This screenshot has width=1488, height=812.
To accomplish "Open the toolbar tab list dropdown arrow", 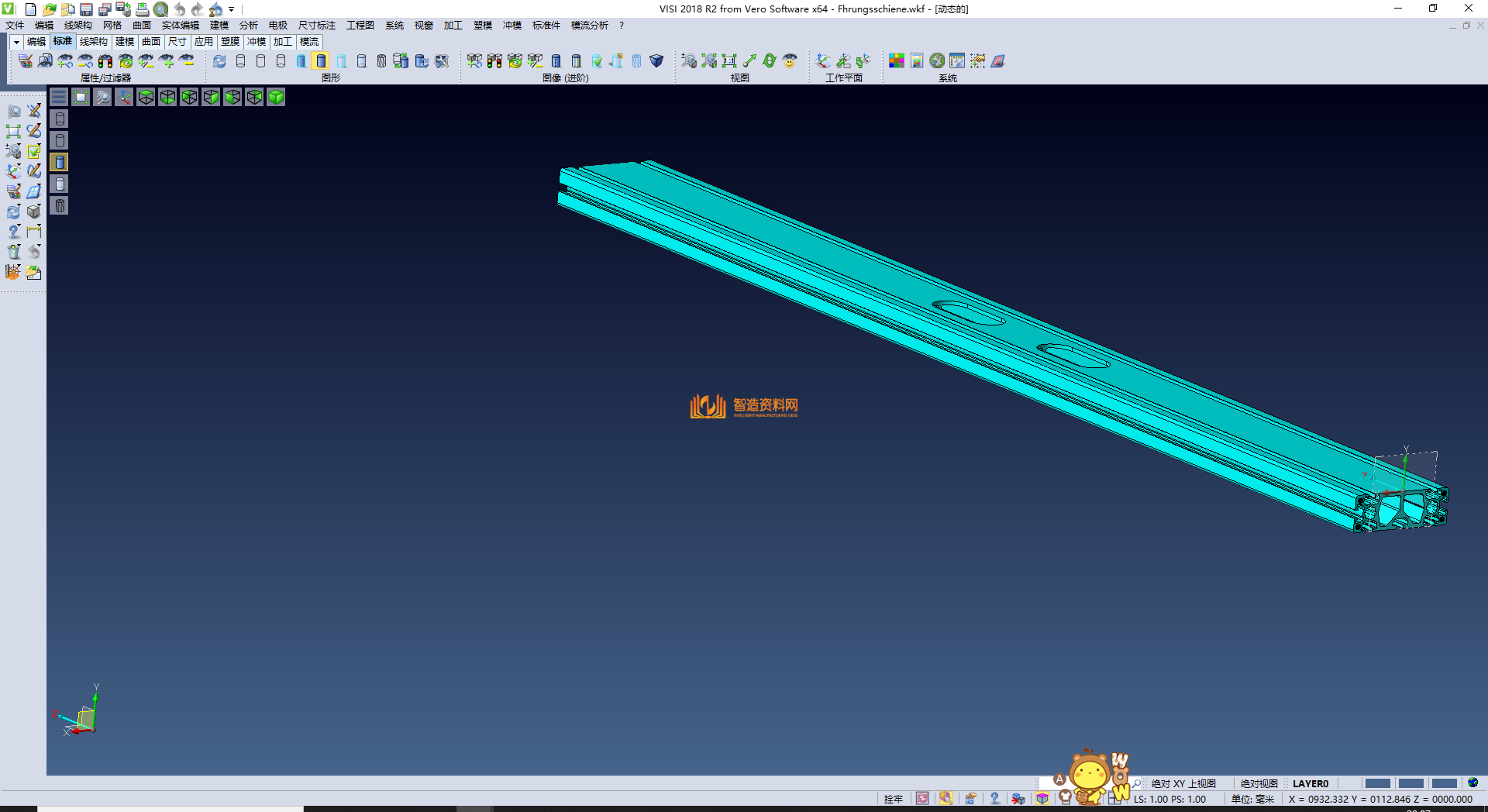I will pos(16,42).
